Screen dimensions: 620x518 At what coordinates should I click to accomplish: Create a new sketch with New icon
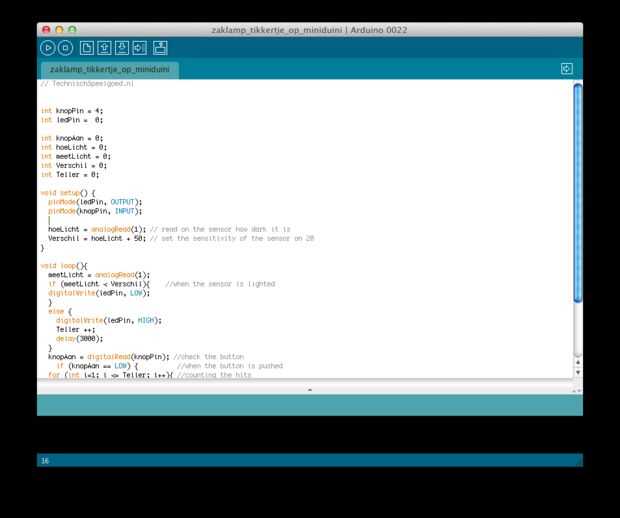(x=87, y=48)
